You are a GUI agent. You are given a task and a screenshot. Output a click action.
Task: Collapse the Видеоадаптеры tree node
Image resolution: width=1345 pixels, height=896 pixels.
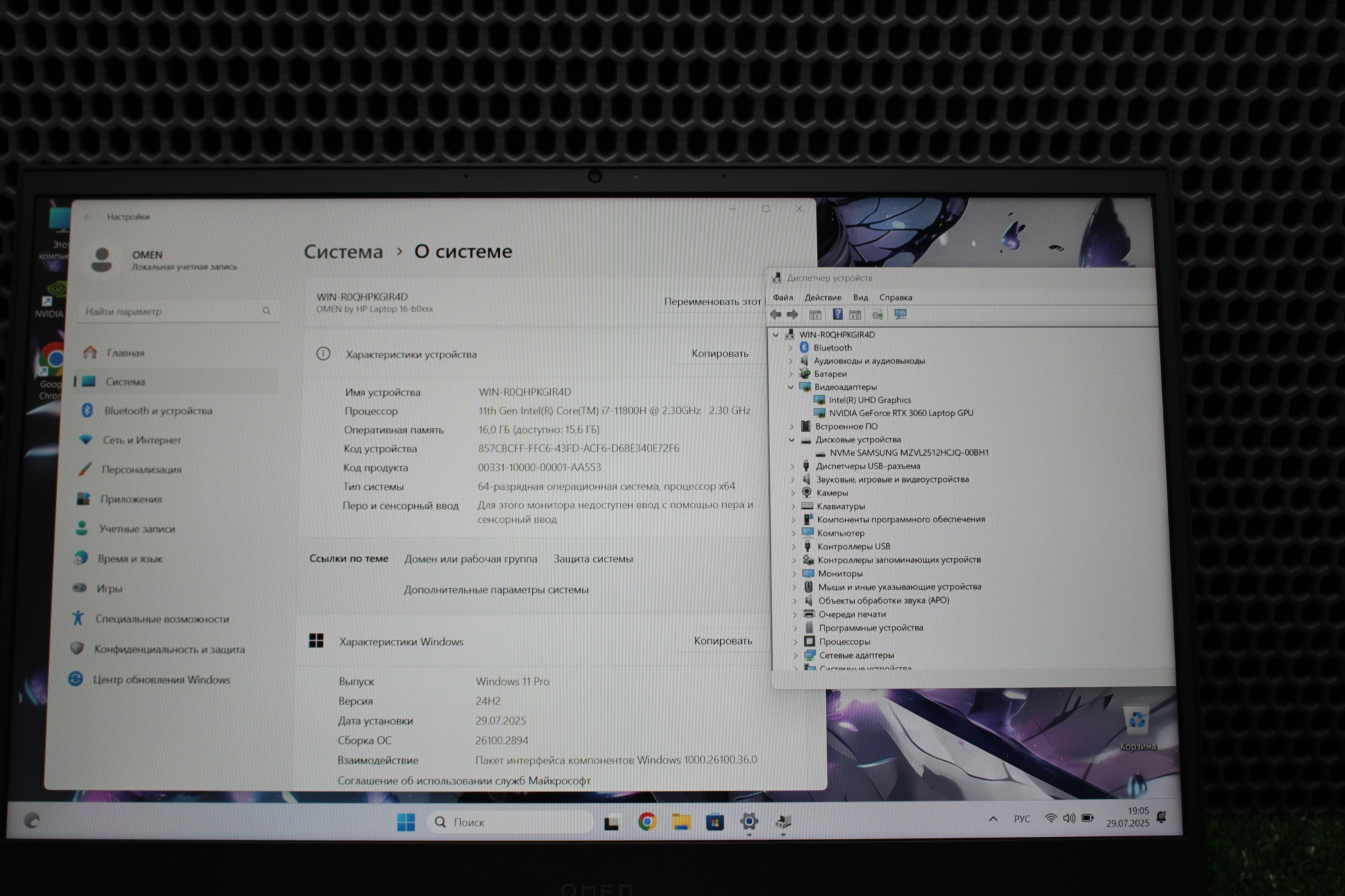791,386
